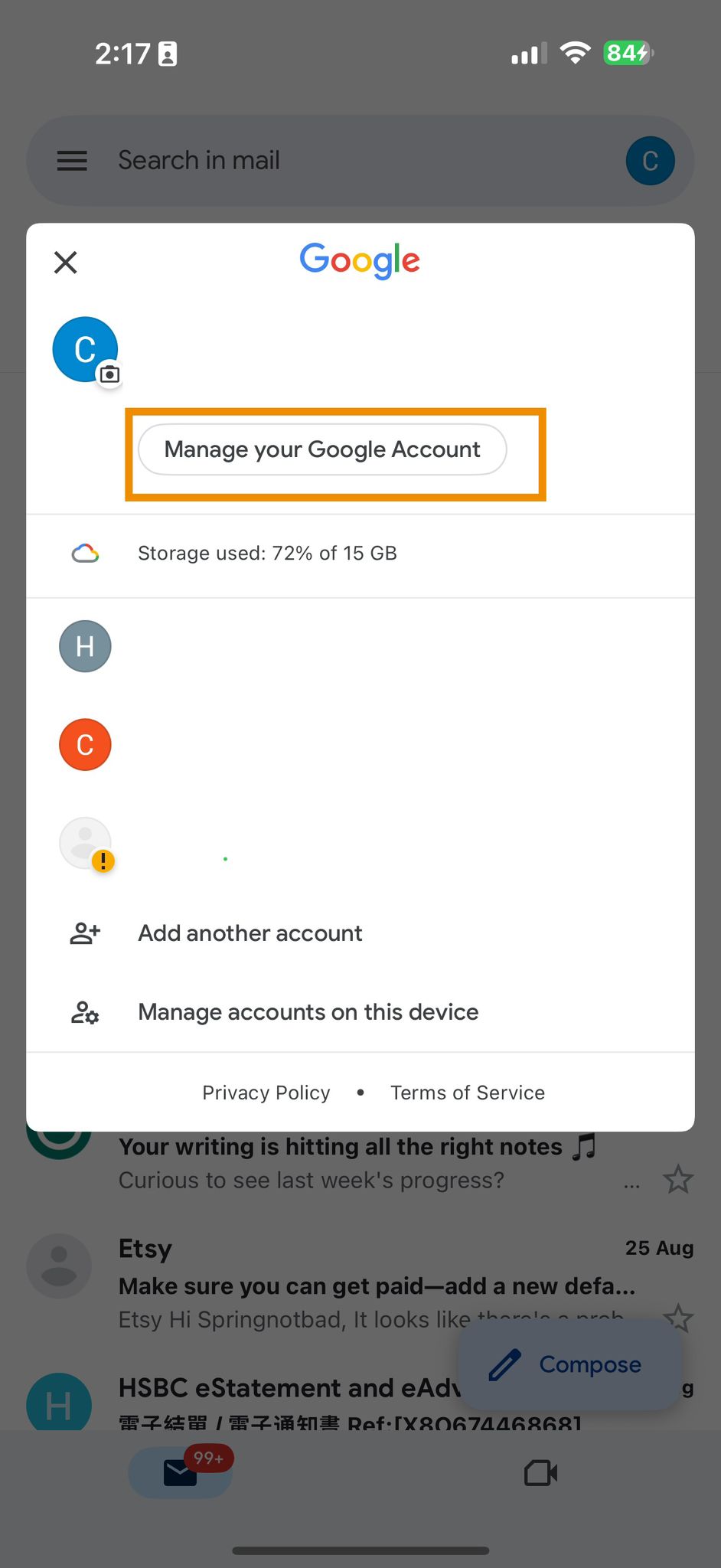Star the writing progress email
This screenshot has width=721, height=1568.
[x=678, y=1179]
